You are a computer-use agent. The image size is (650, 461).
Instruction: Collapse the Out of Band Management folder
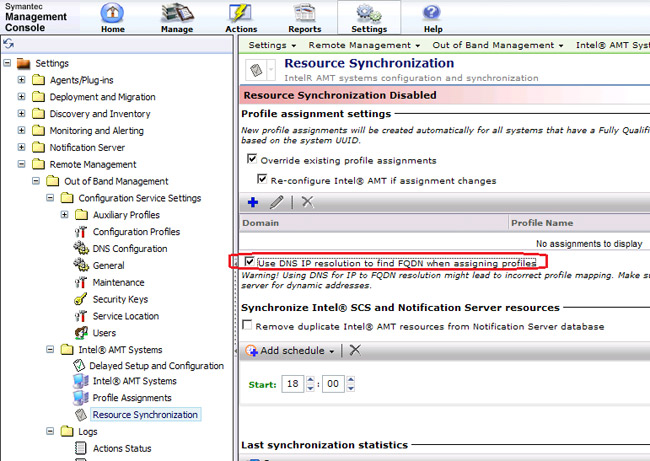tap(36, 181)
